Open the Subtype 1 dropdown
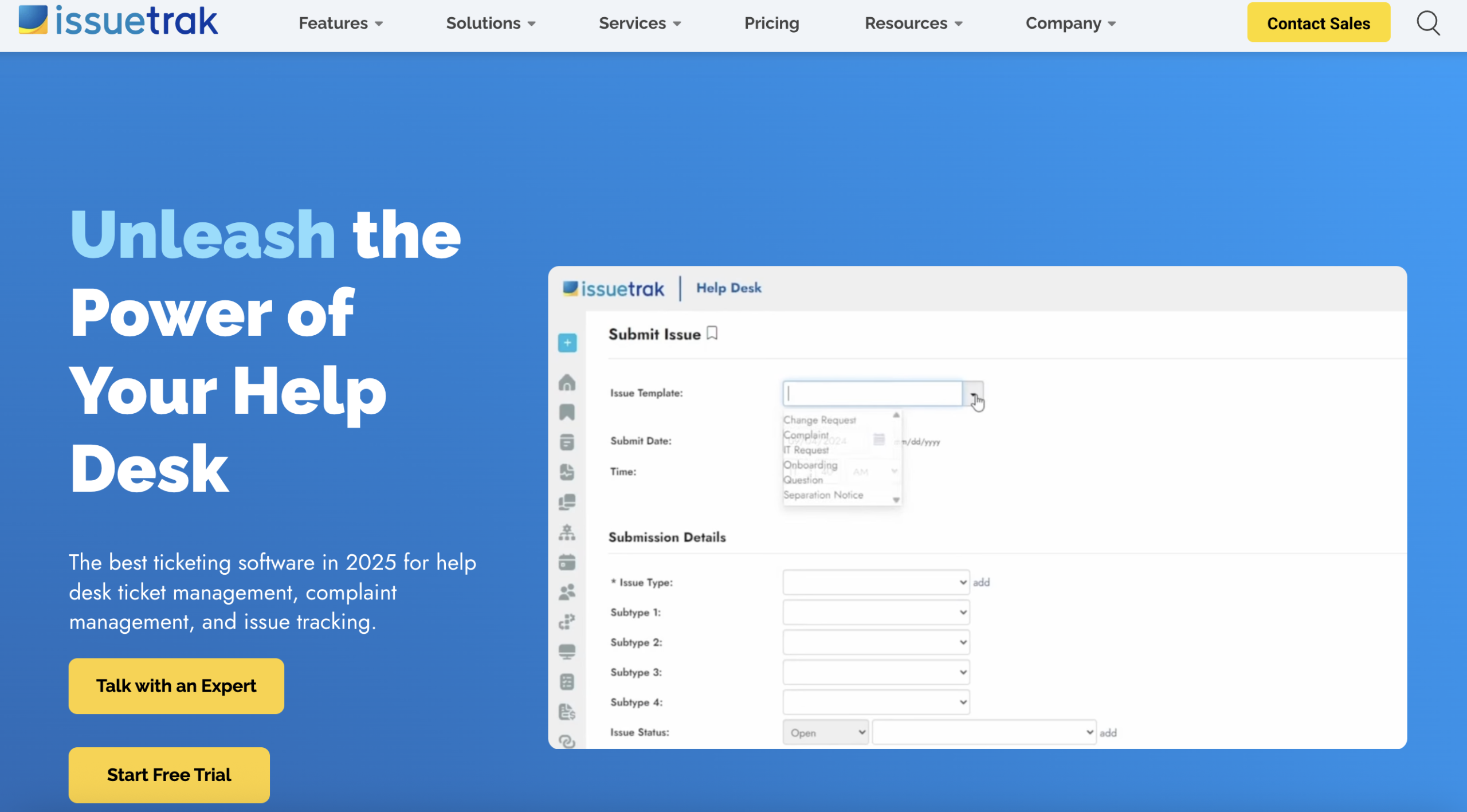This screenshot has width=1467, height=812. coord(875,612)
